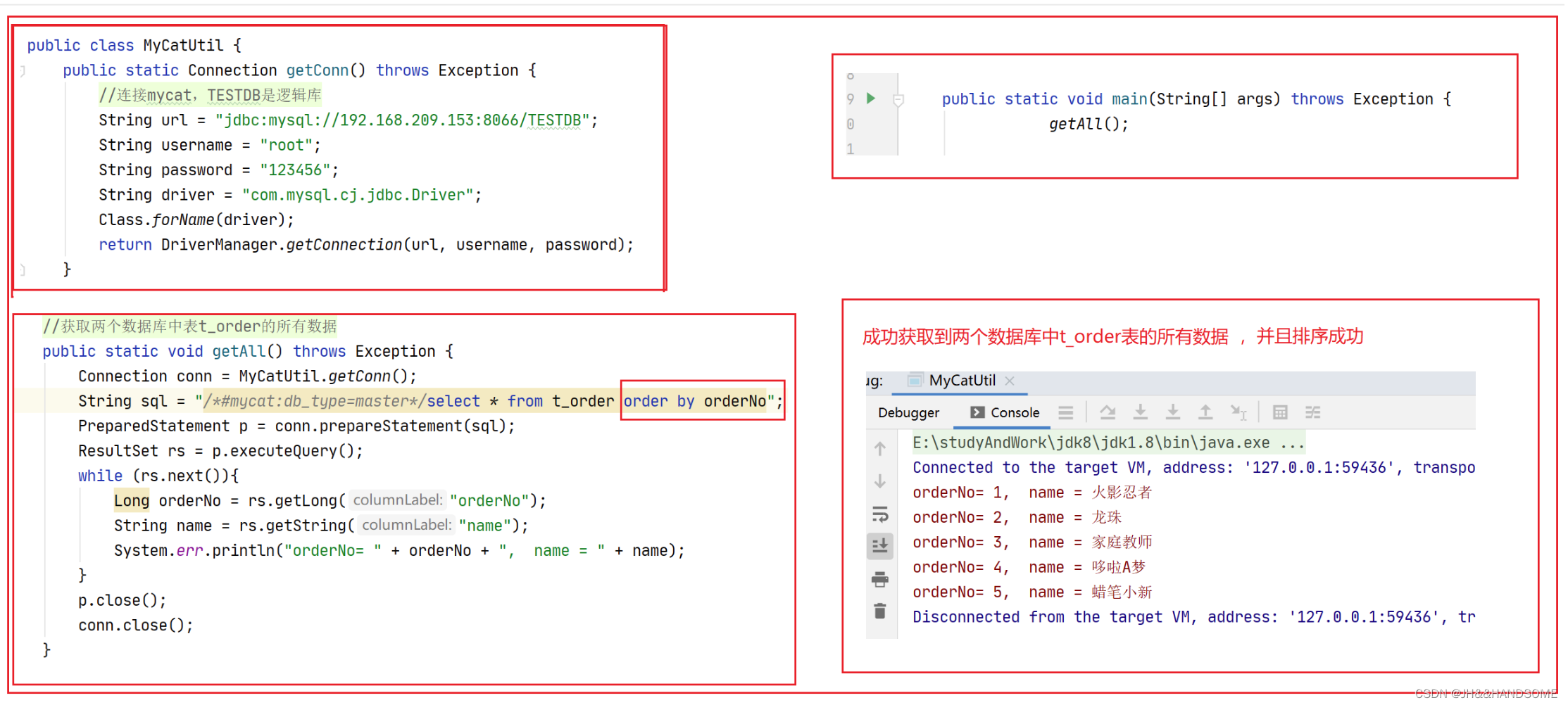1568x705 pixels.
Task: Click the 'orderNo= 3' output line
Action: click(x=1032, y=542)
